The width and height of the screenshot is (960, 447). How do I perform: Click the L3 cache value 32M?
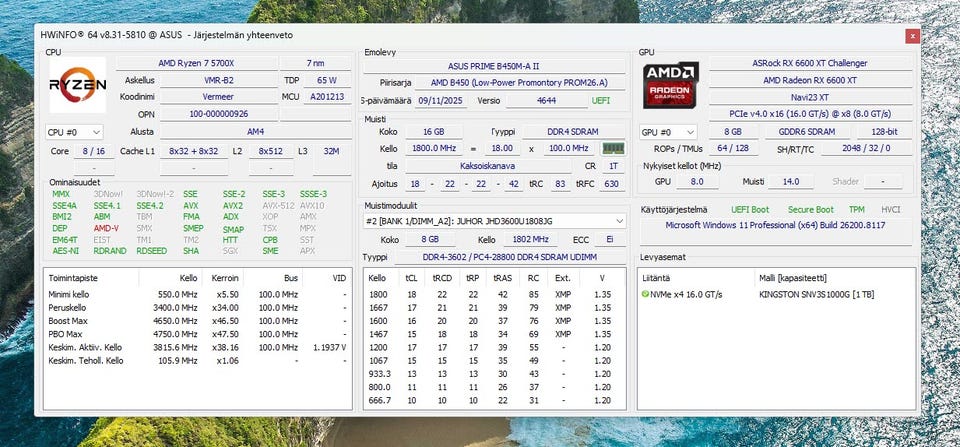(x=331, y=151)
